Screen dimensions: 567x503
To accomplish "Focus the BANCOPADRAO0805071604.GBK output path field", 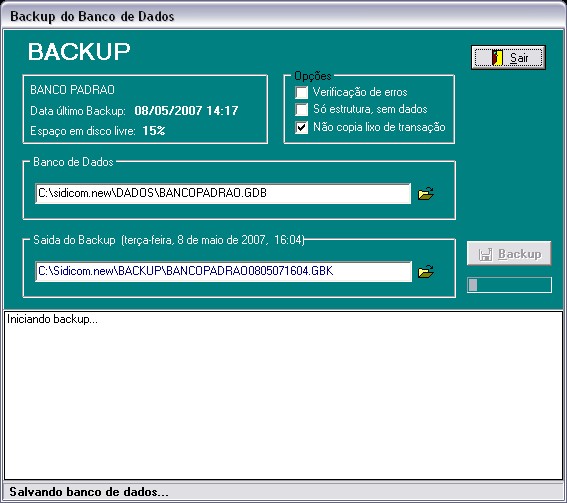I will coord(223,271).
